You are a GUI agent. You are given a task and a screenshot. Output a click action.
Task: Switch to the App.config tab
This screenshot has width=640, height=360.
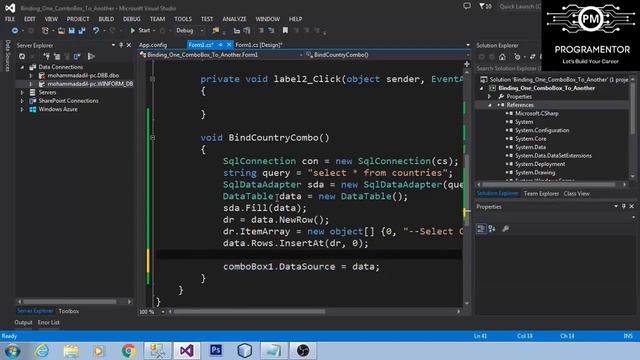(153, 45)
